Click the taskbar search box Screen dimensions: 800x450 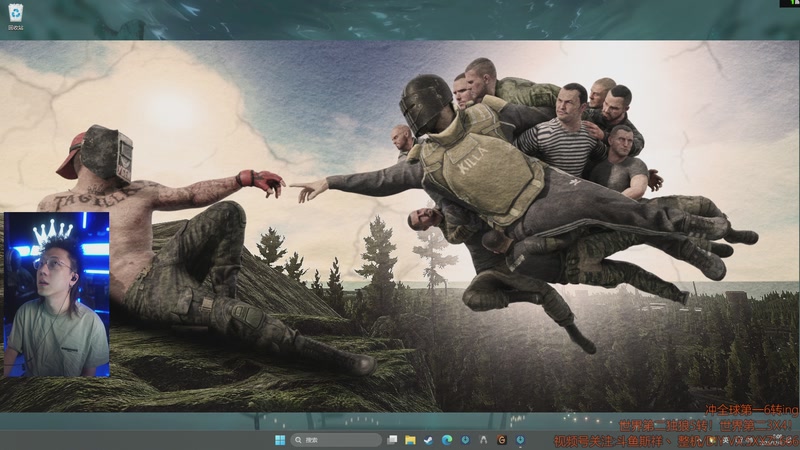pos(337,440)
